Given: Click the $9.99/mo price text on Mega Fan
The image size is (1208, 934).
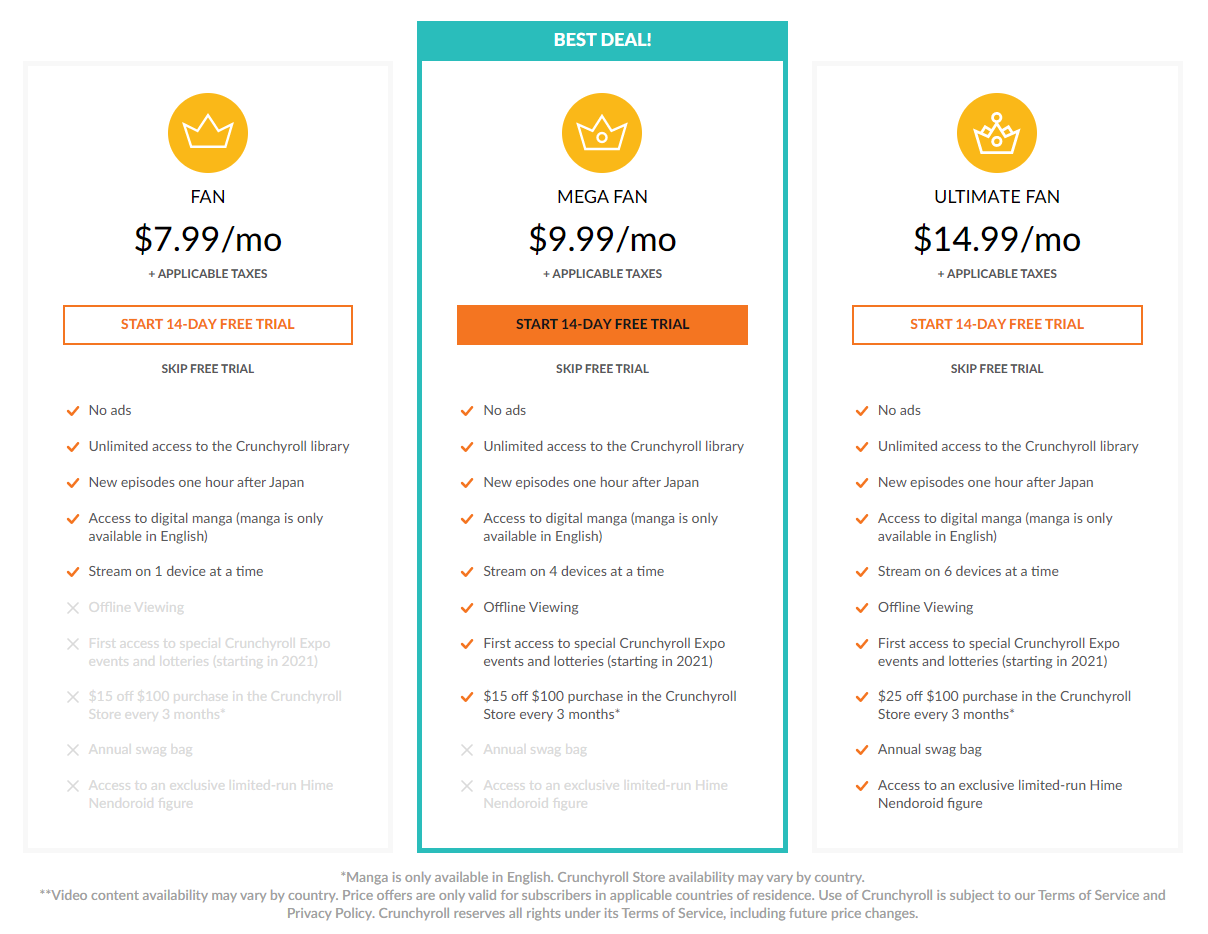Looking at the screenshot, I should click(x=602, y=240).
